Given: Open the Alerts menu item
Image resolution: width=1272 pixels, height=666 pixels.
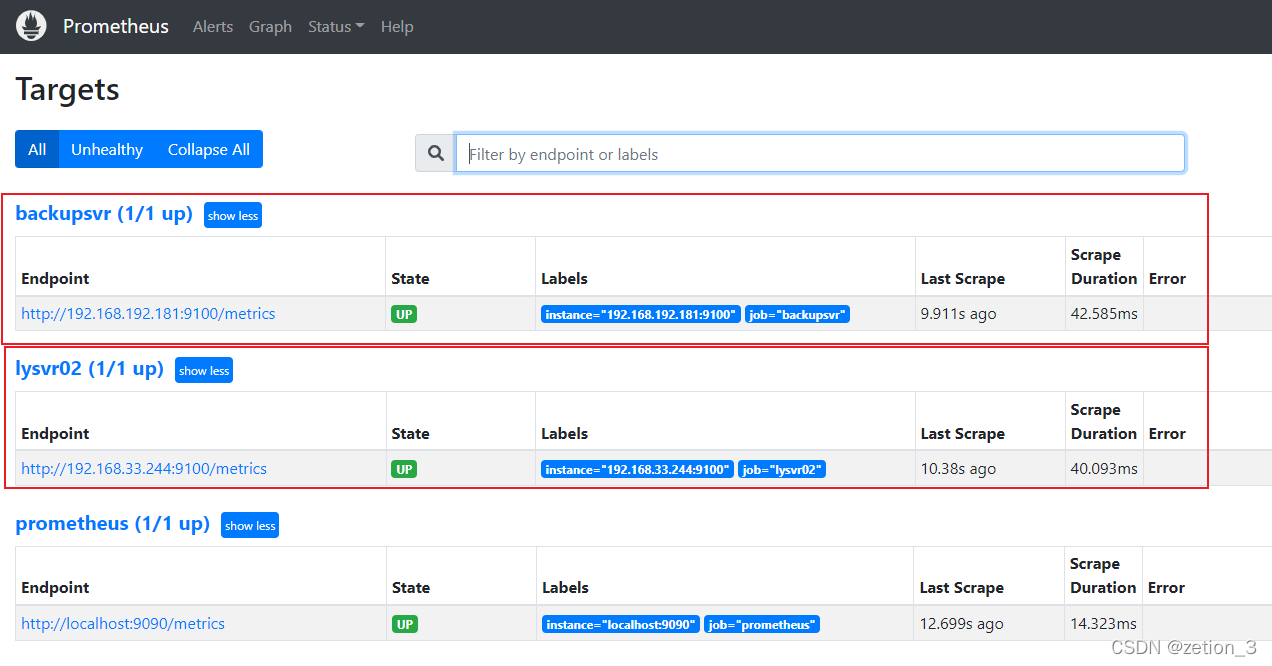Looking at the screenshot, I should point(213,27).
